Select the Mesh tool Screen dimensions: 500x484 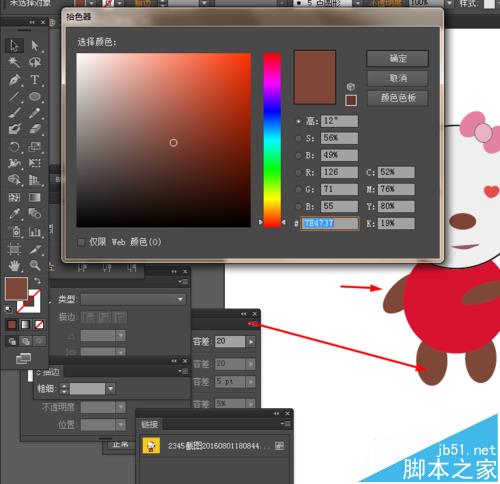[x=14, y=197]
